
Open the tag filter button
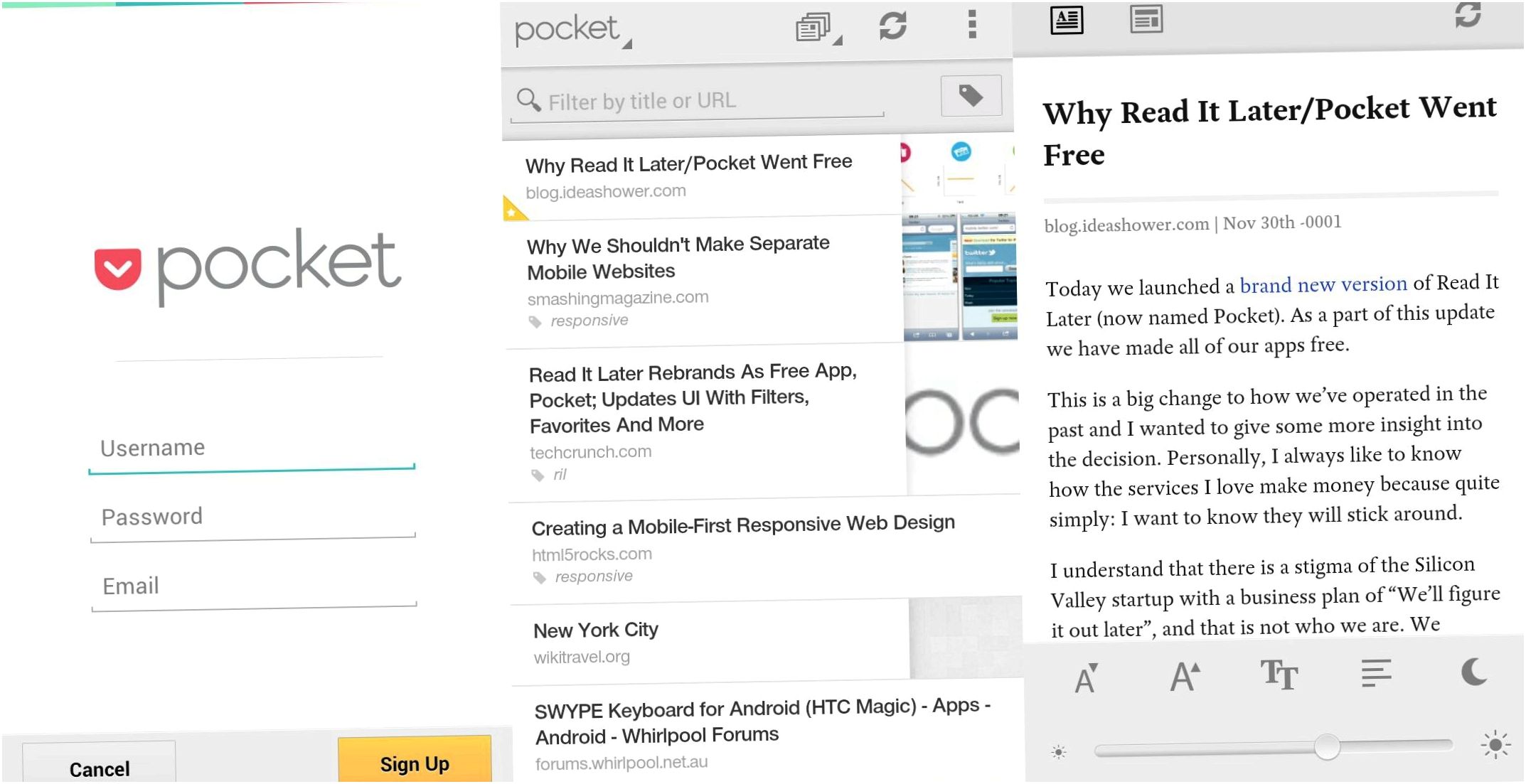(971, 95)
